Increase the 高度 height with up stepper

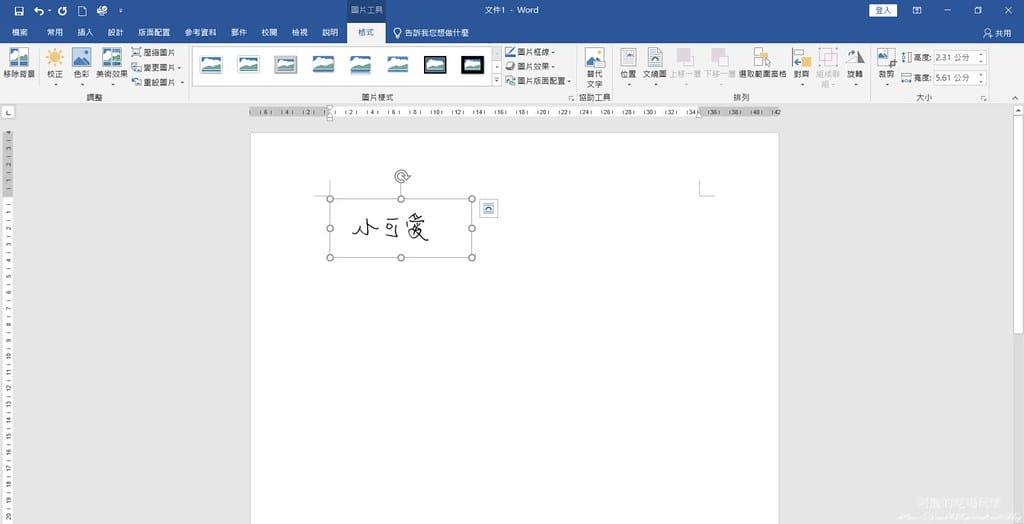tap(981, 54)
